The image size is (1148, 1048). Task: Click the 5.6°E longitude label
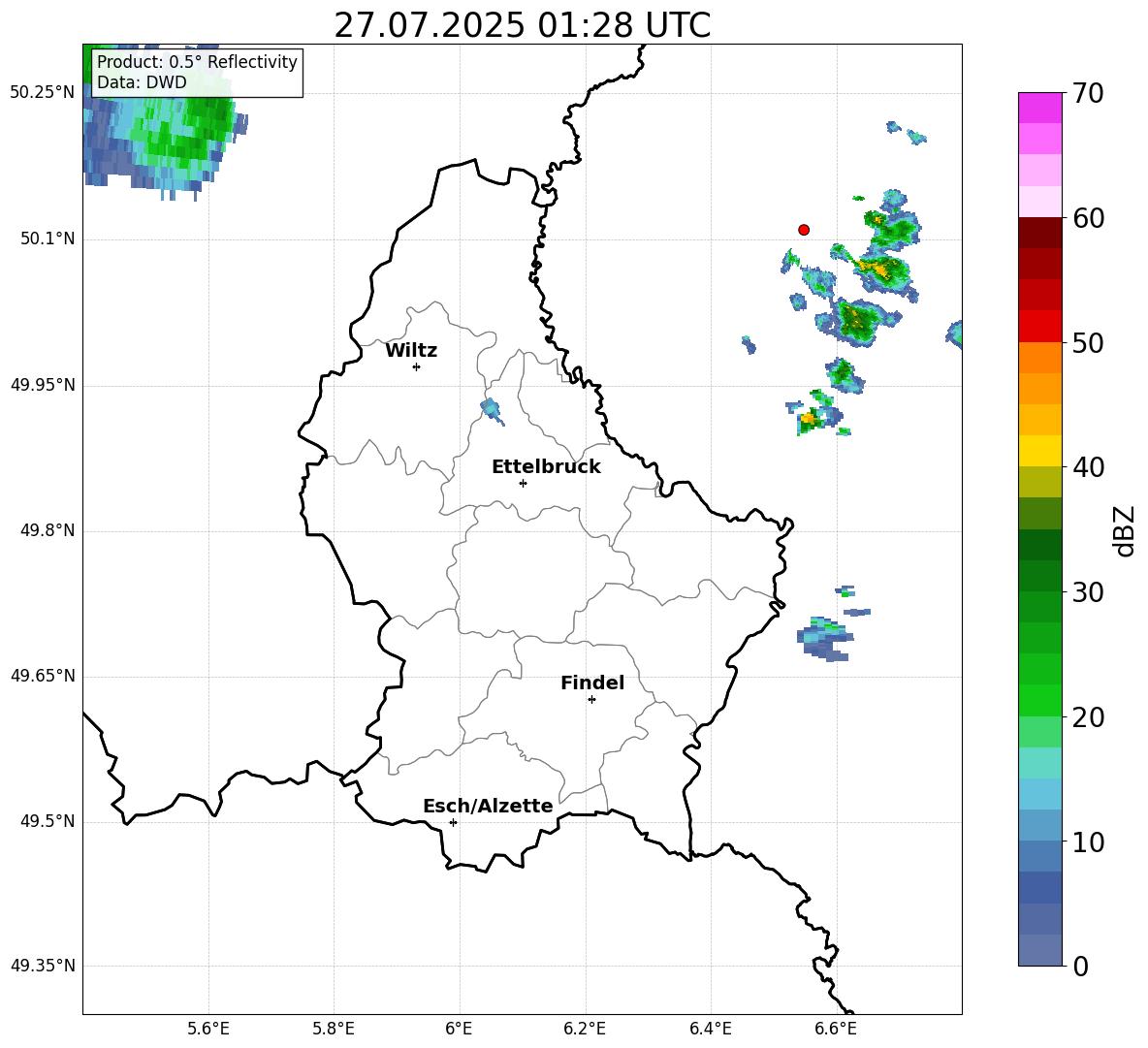208,1029
